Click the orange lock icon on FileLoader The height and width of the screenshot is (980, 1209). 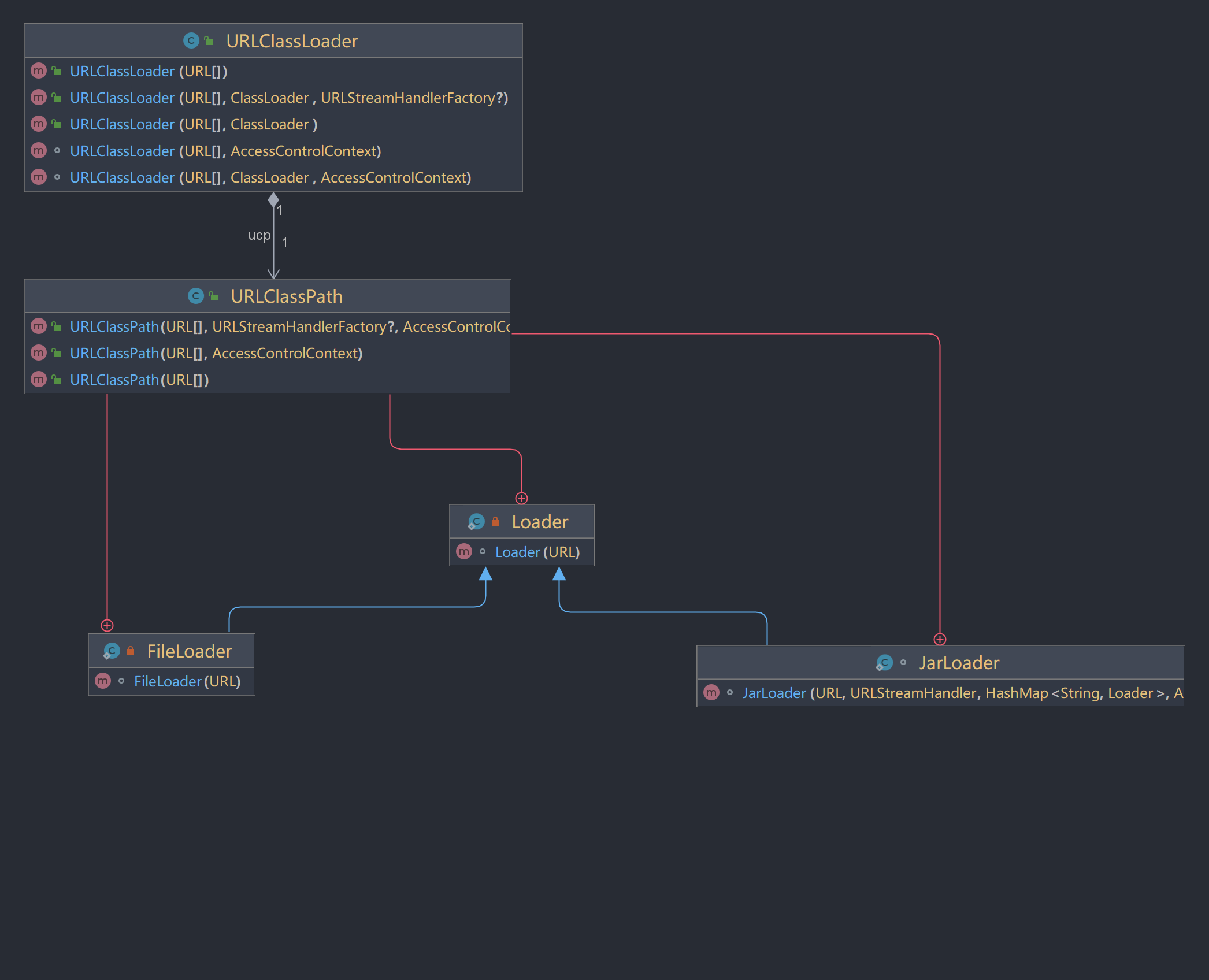(131, 651)
